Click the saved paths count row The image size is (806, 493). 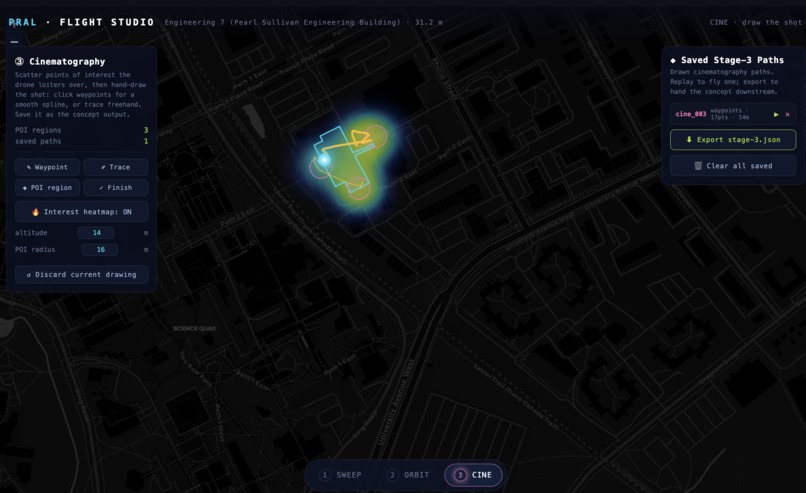click(82, 141)
